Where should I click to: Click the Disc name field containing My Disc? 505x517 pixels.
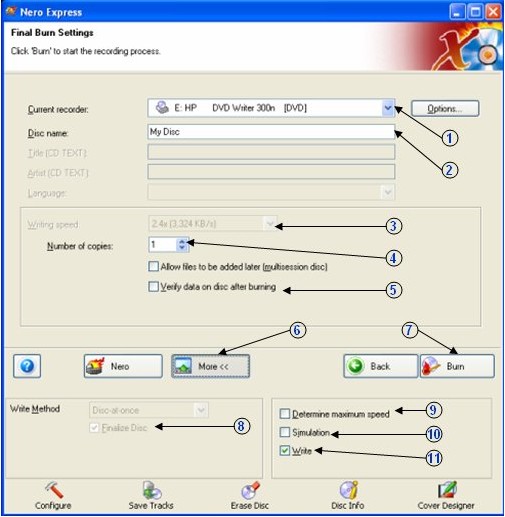click(271, 132)
